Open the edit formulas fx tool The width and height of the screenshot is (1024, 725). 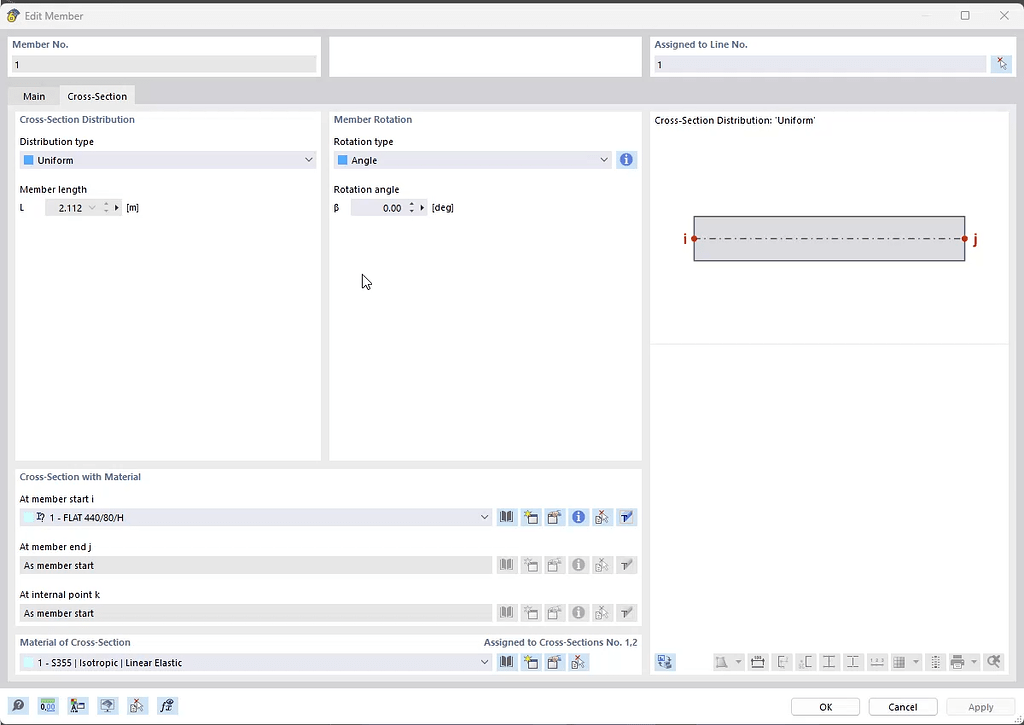pyautogui.click(x=167, y=706)
